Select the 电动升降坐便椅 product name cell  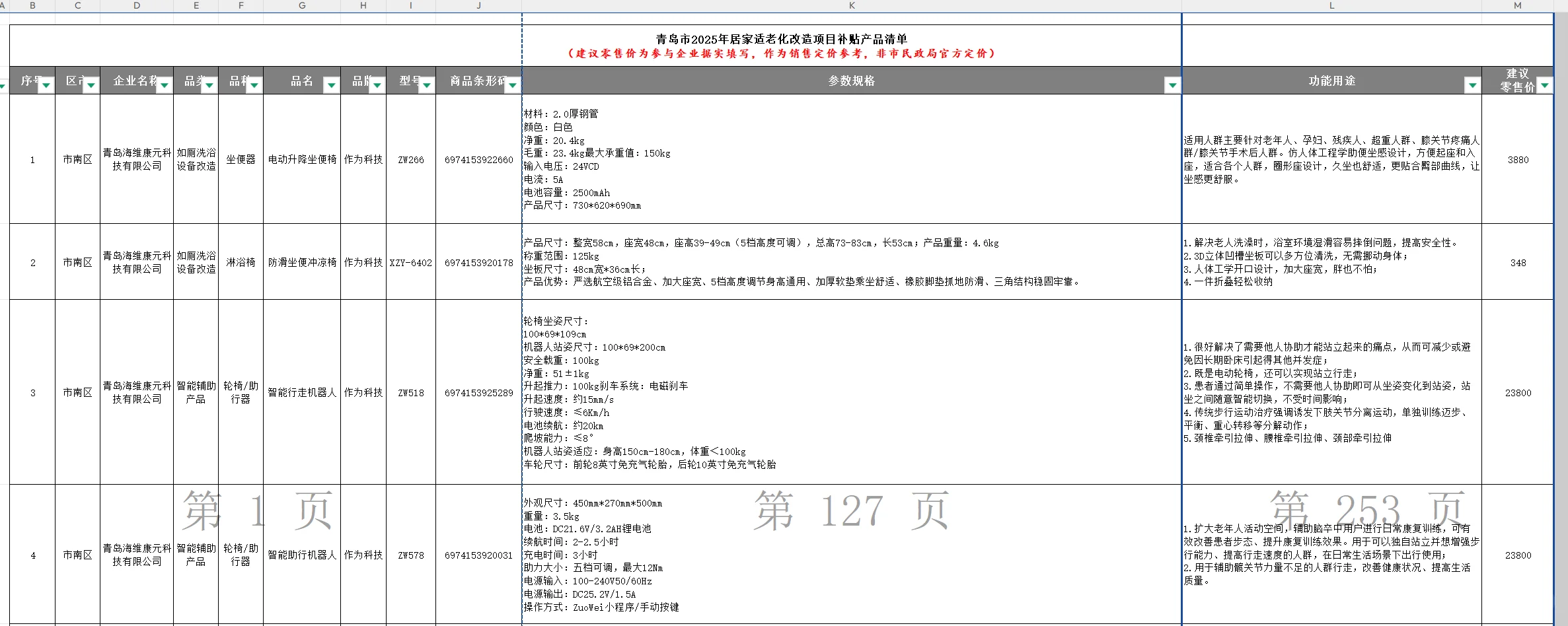[x=302, y=159]
